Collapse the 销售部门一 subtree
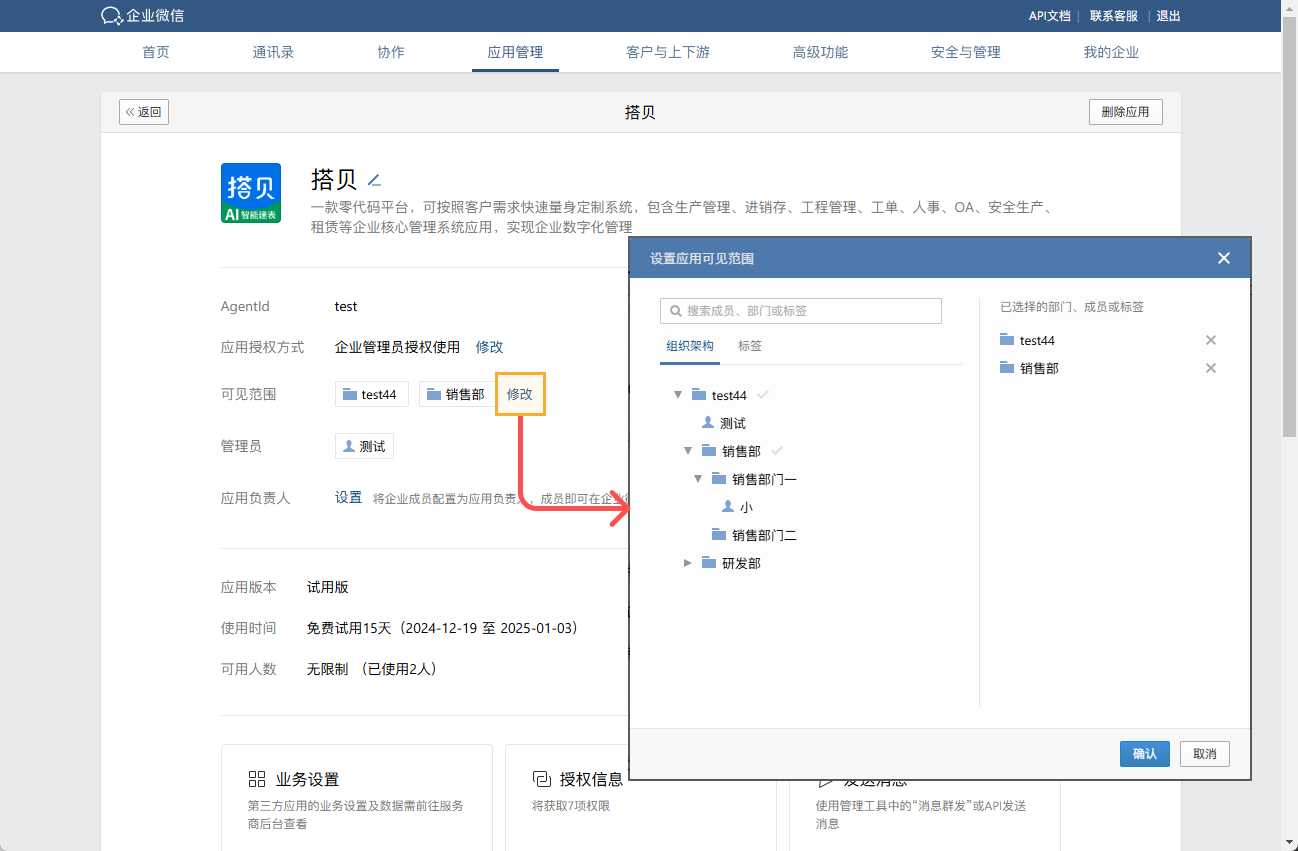Screen dimensions: 1298x851 click(x=697, y=478)
